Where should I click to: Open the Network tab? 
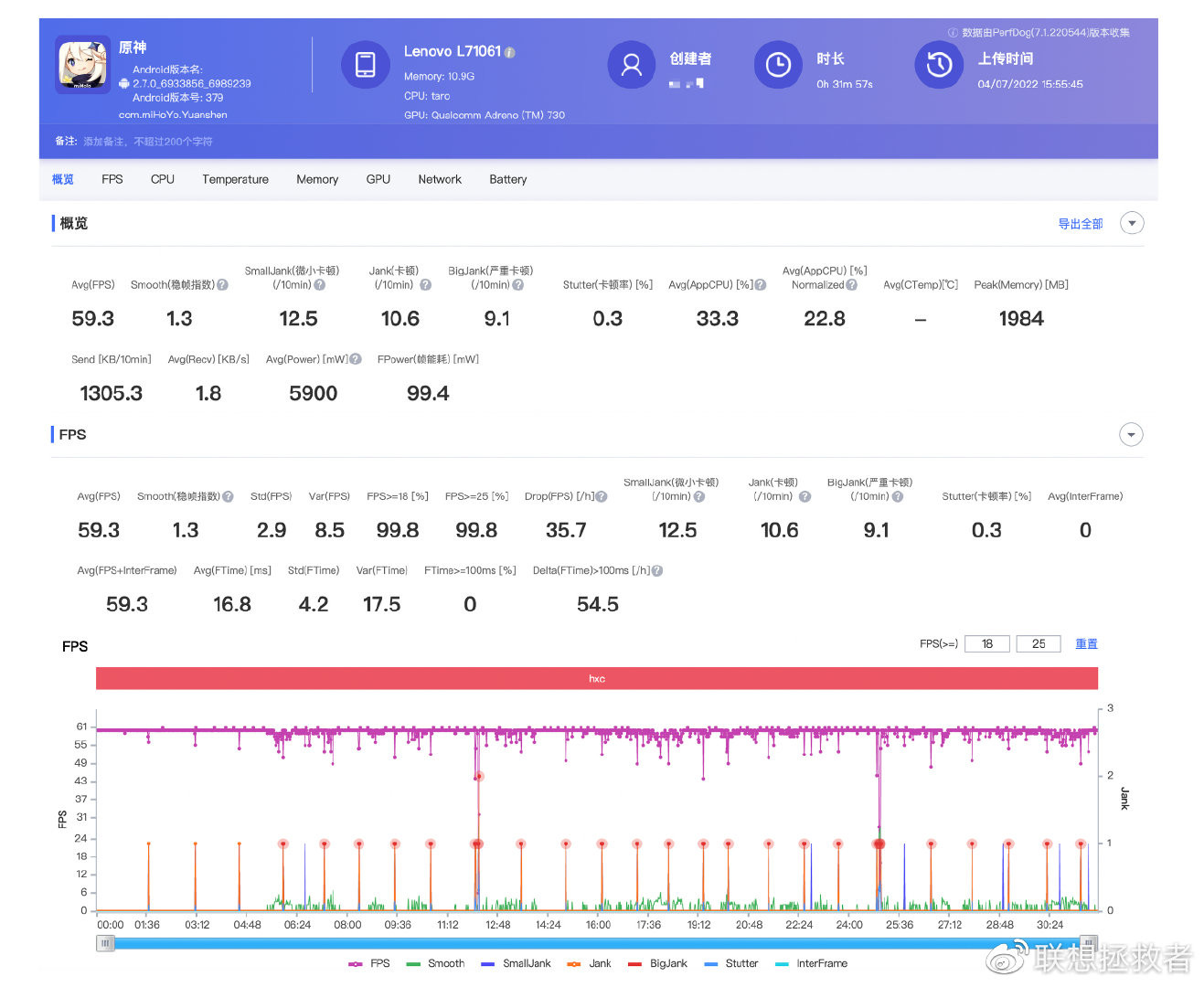[440, 179]
